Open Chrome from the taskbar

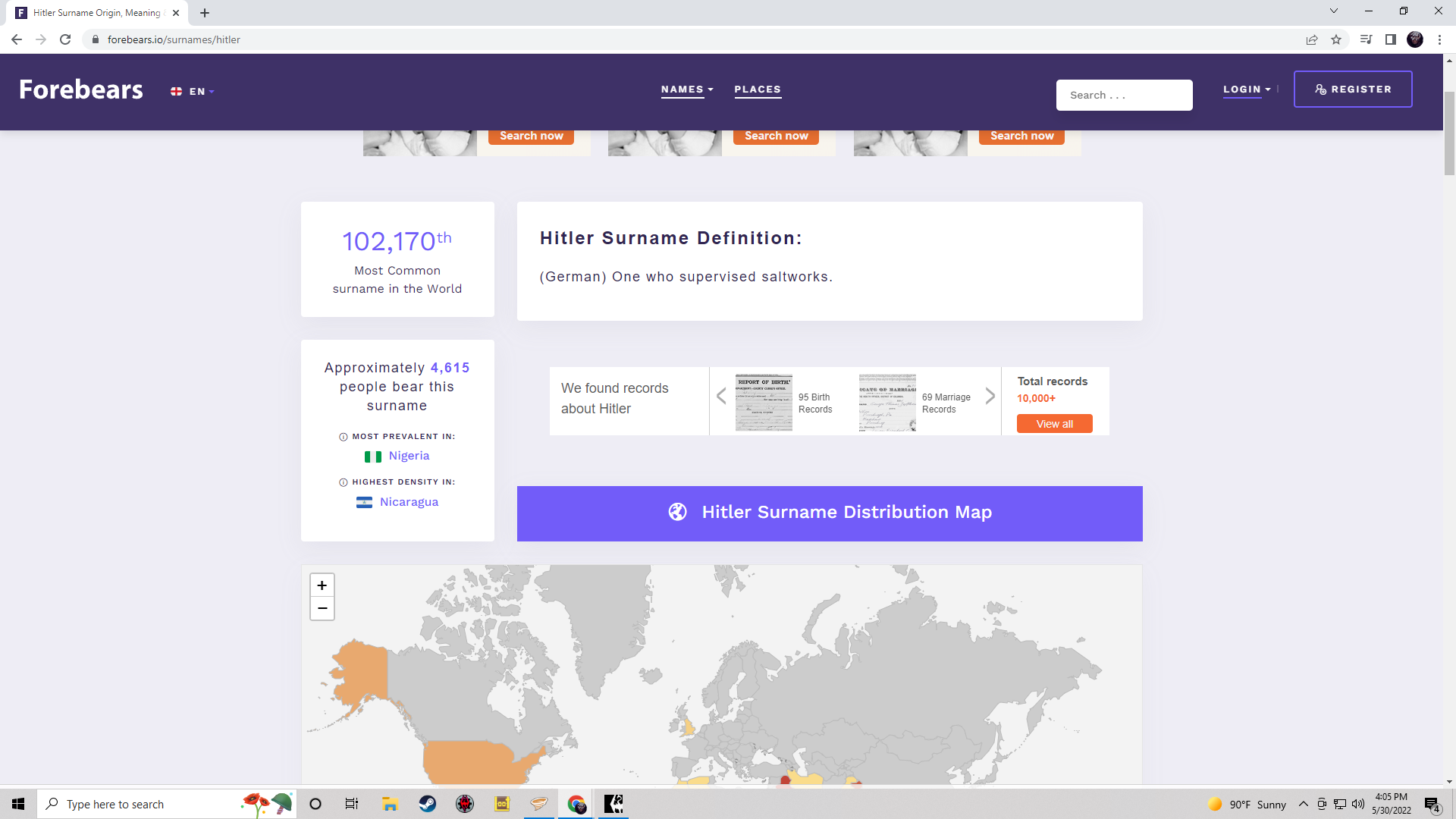(x=576, y=804)
